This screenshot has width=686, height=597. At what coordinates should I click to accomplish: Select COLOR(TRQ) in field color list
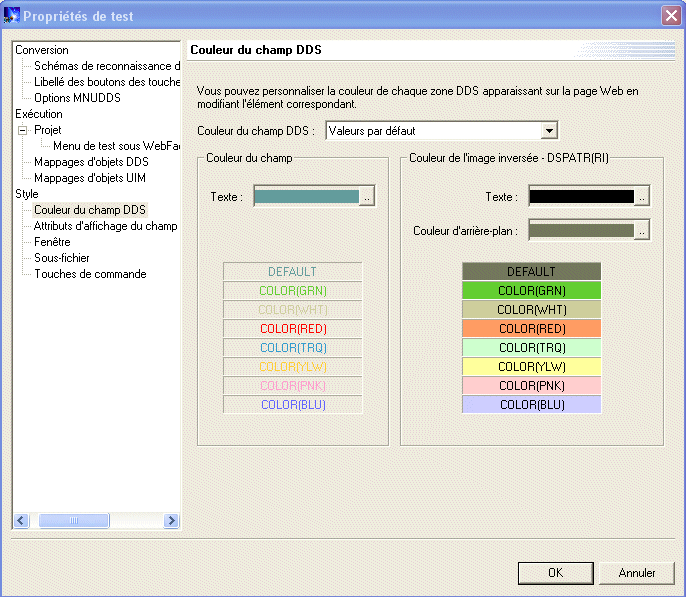(292, 348)
